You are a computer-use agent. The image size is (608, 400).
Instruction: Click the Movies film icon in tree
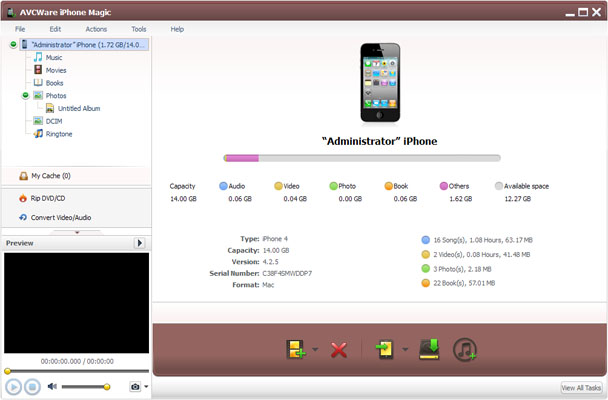(x=38, y=70)
